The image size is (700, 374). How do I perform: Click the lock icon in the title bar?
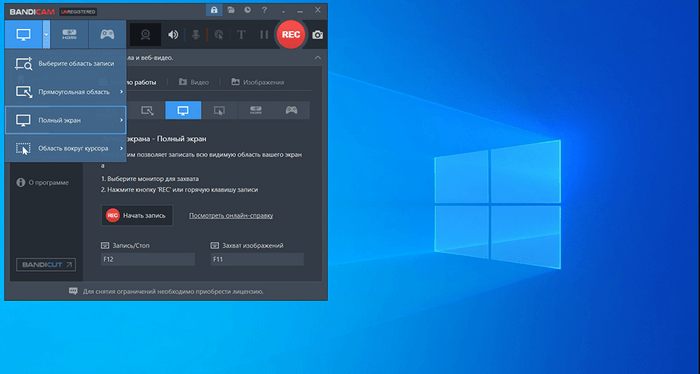pos(214,10)
